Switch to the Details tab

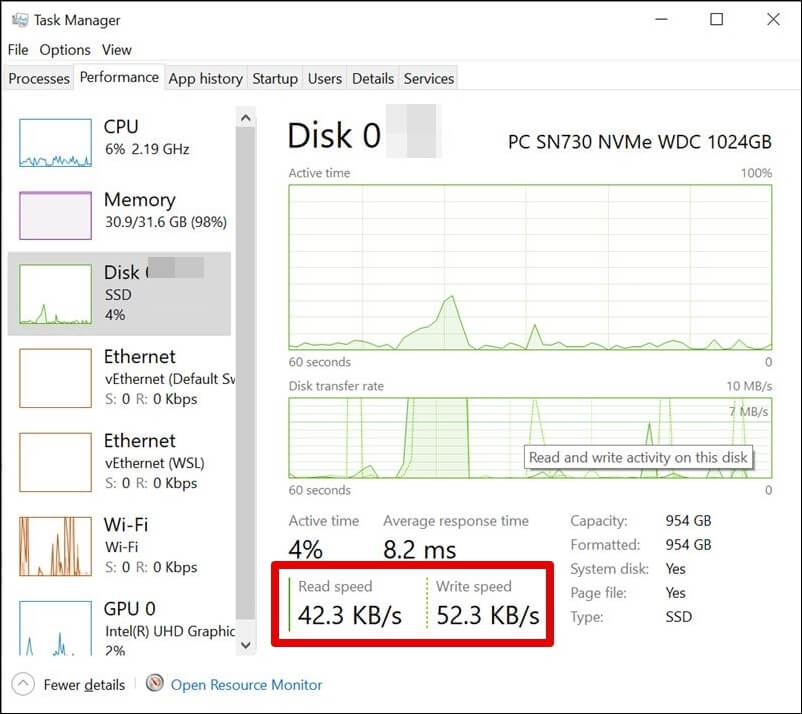[373, 78]
